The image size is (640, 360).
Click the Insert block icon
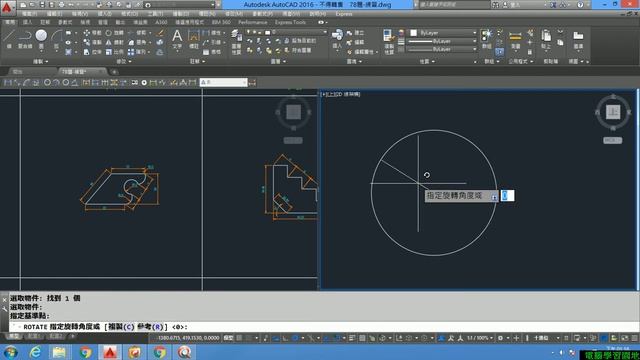click(x=337, y=39)
